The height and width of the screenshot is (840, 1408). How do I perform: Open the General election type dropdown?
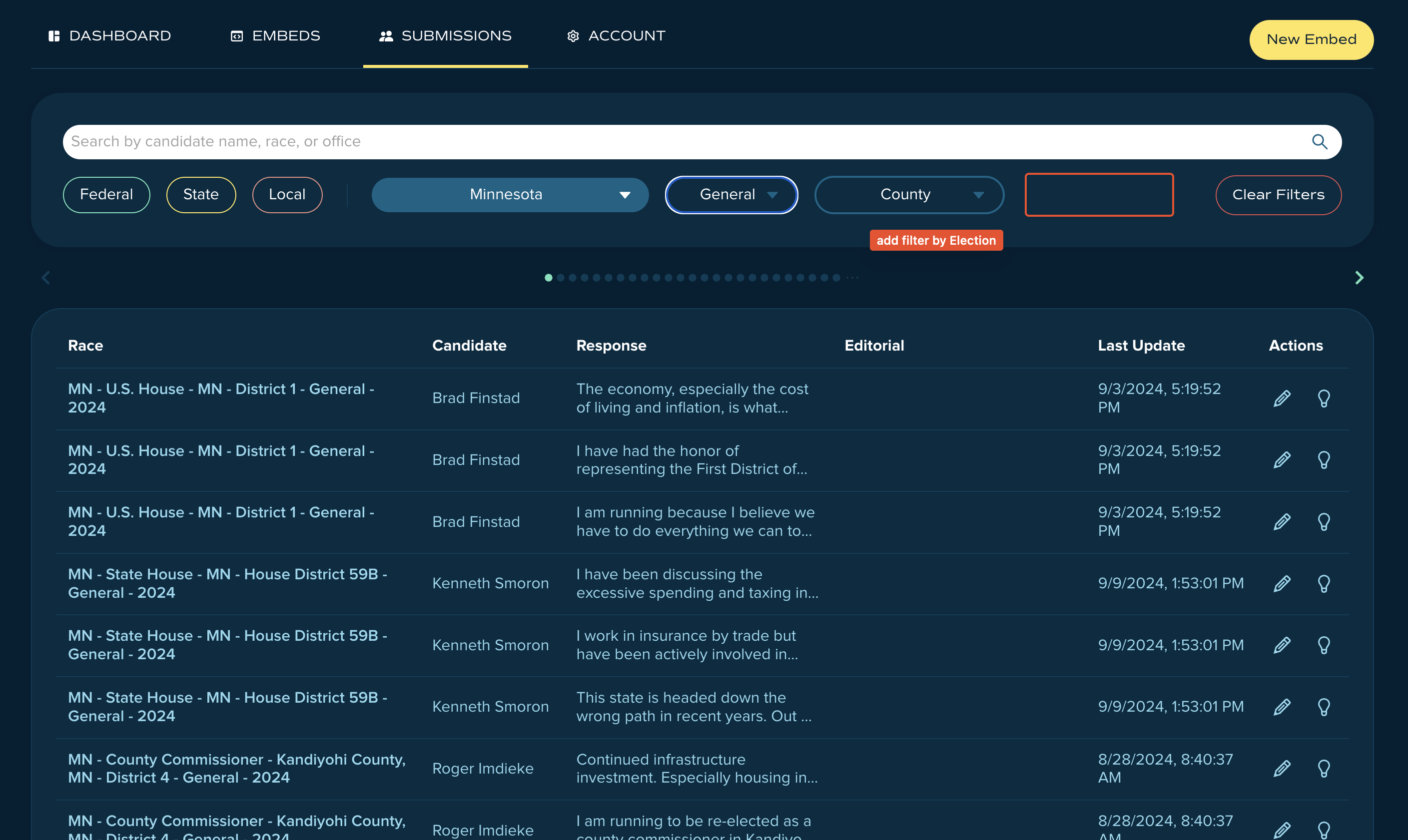731,195
